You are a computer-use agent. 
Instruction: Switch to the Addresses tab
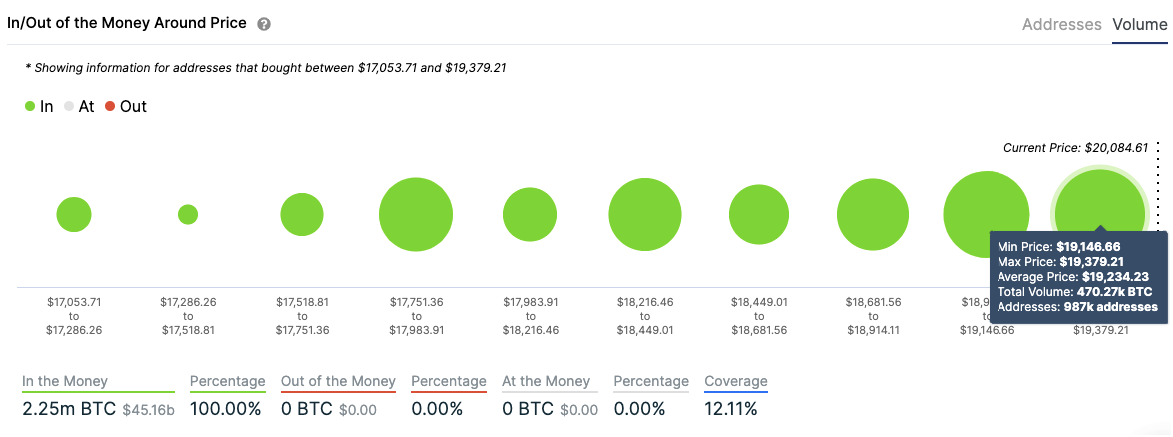[1061, 25]
